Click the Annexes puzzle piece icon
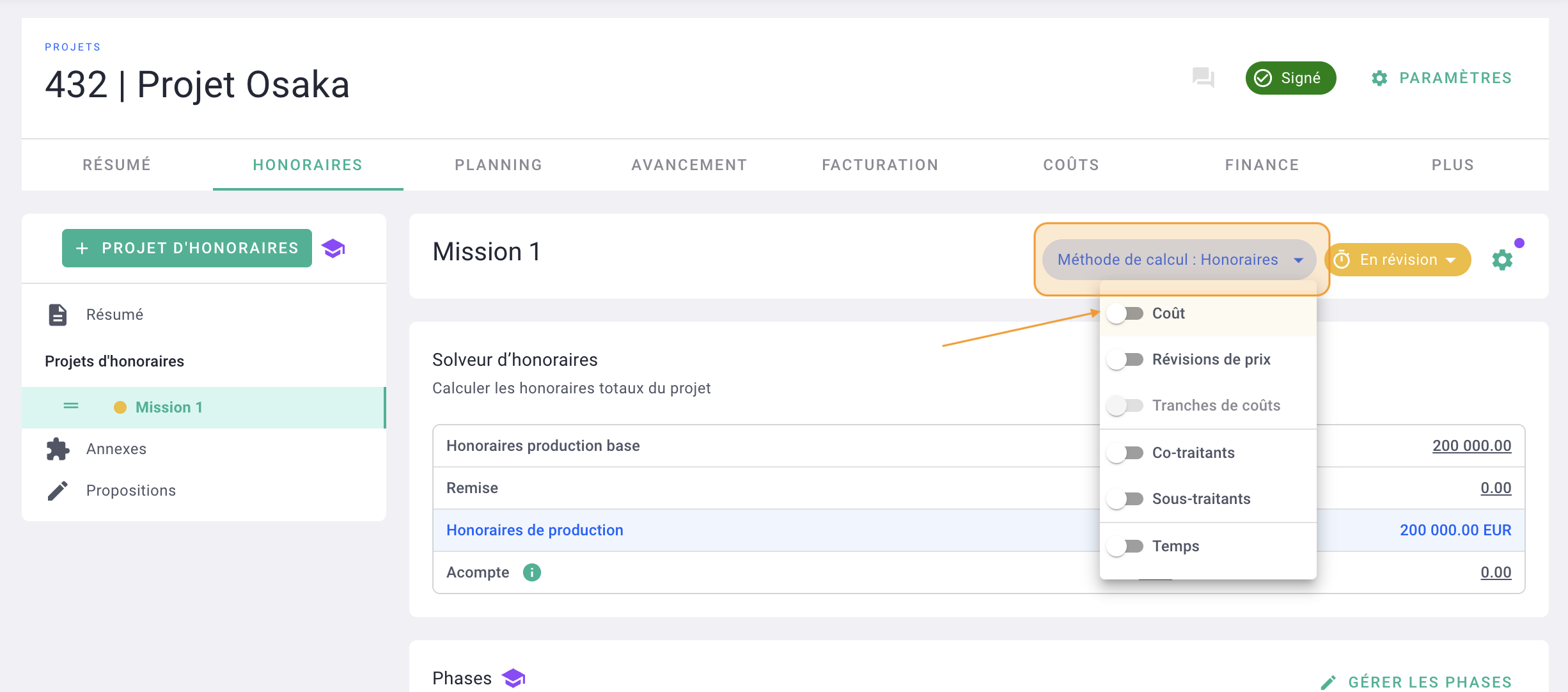 click(x=56, y=447)
